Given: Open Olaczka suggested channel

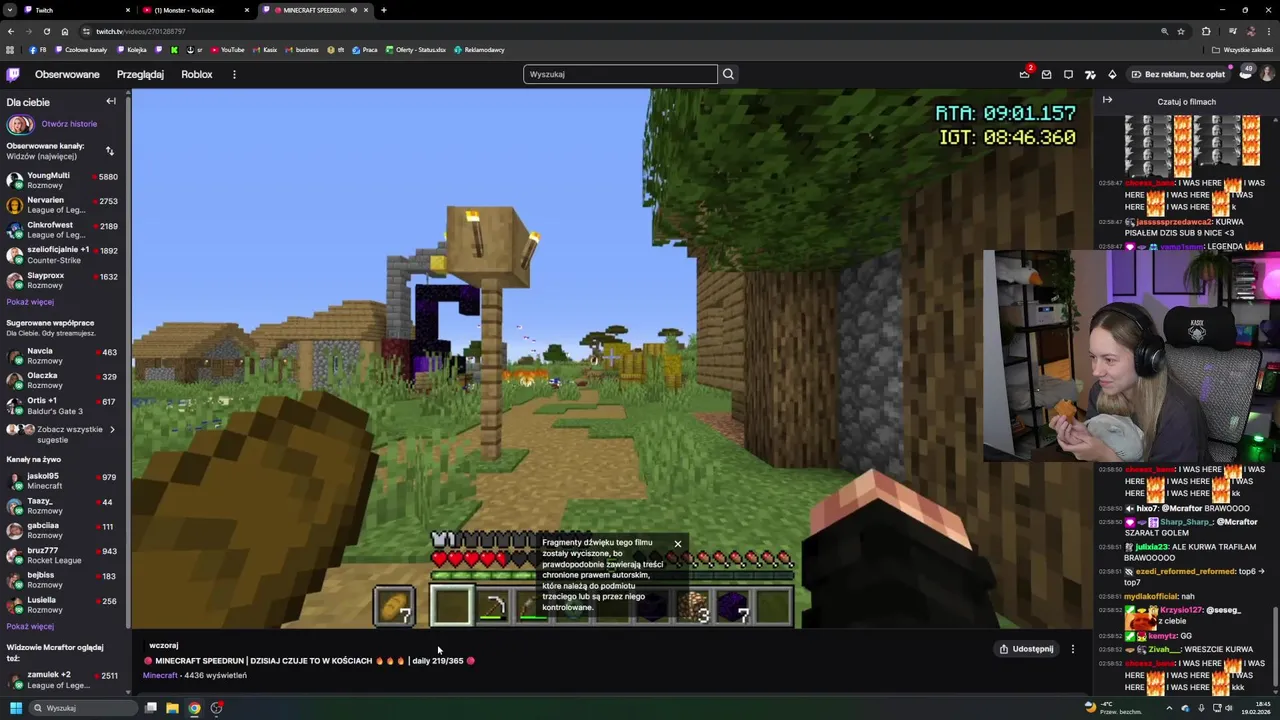Looking at the screenshot, I should coord(63,380).
